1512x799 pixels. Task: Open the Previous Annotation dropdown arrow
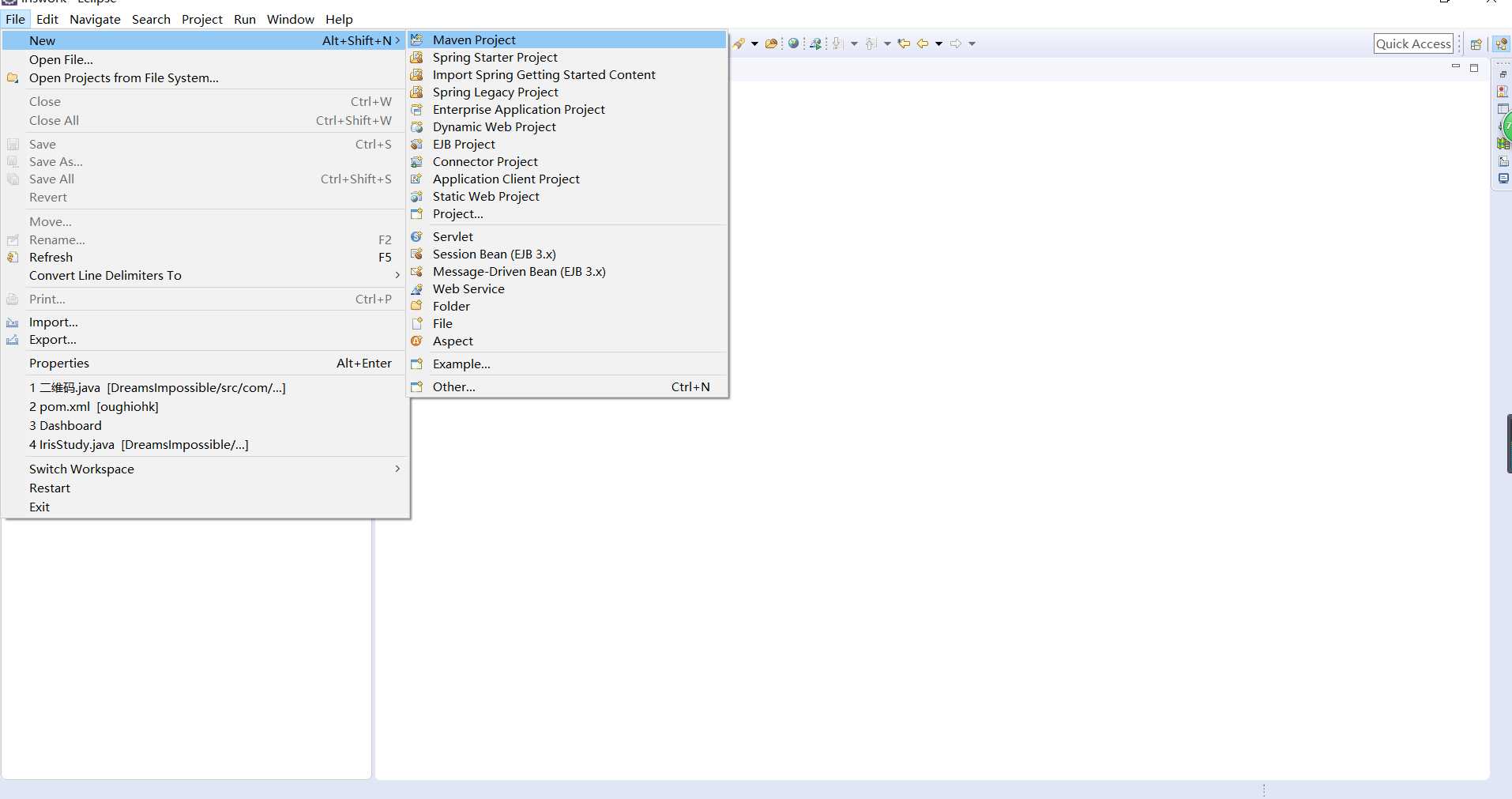pyautogui.click(x=887, y=43)
